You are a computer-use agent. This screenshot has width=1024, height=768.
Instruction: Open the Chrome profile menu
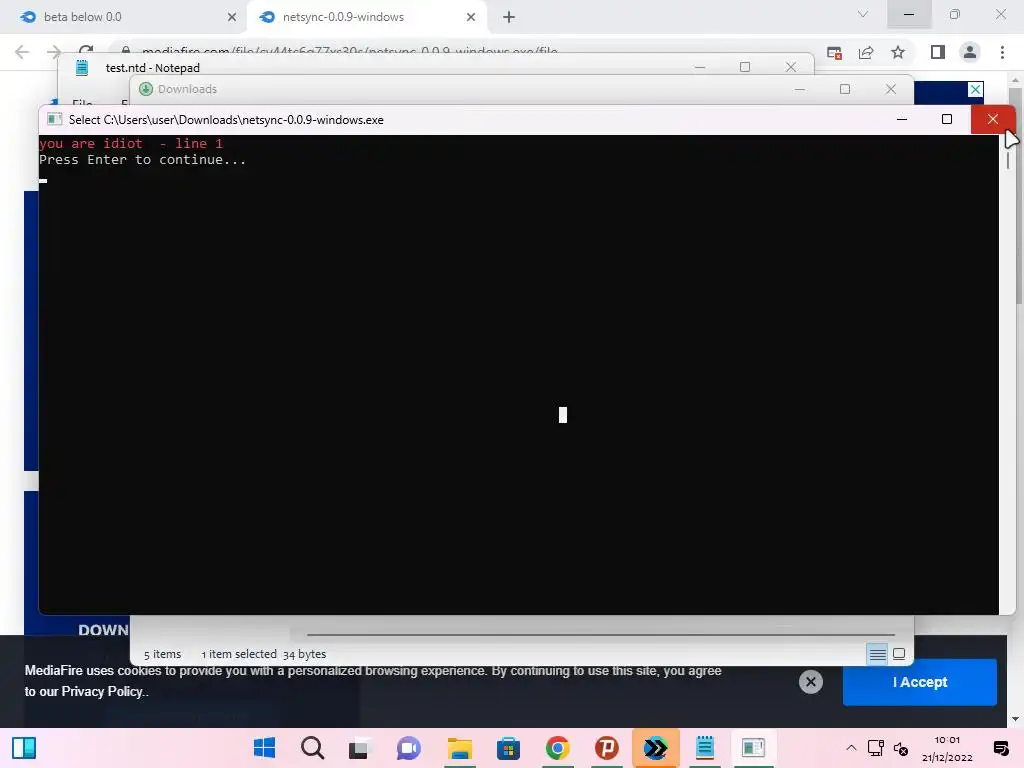click(970, 52)
